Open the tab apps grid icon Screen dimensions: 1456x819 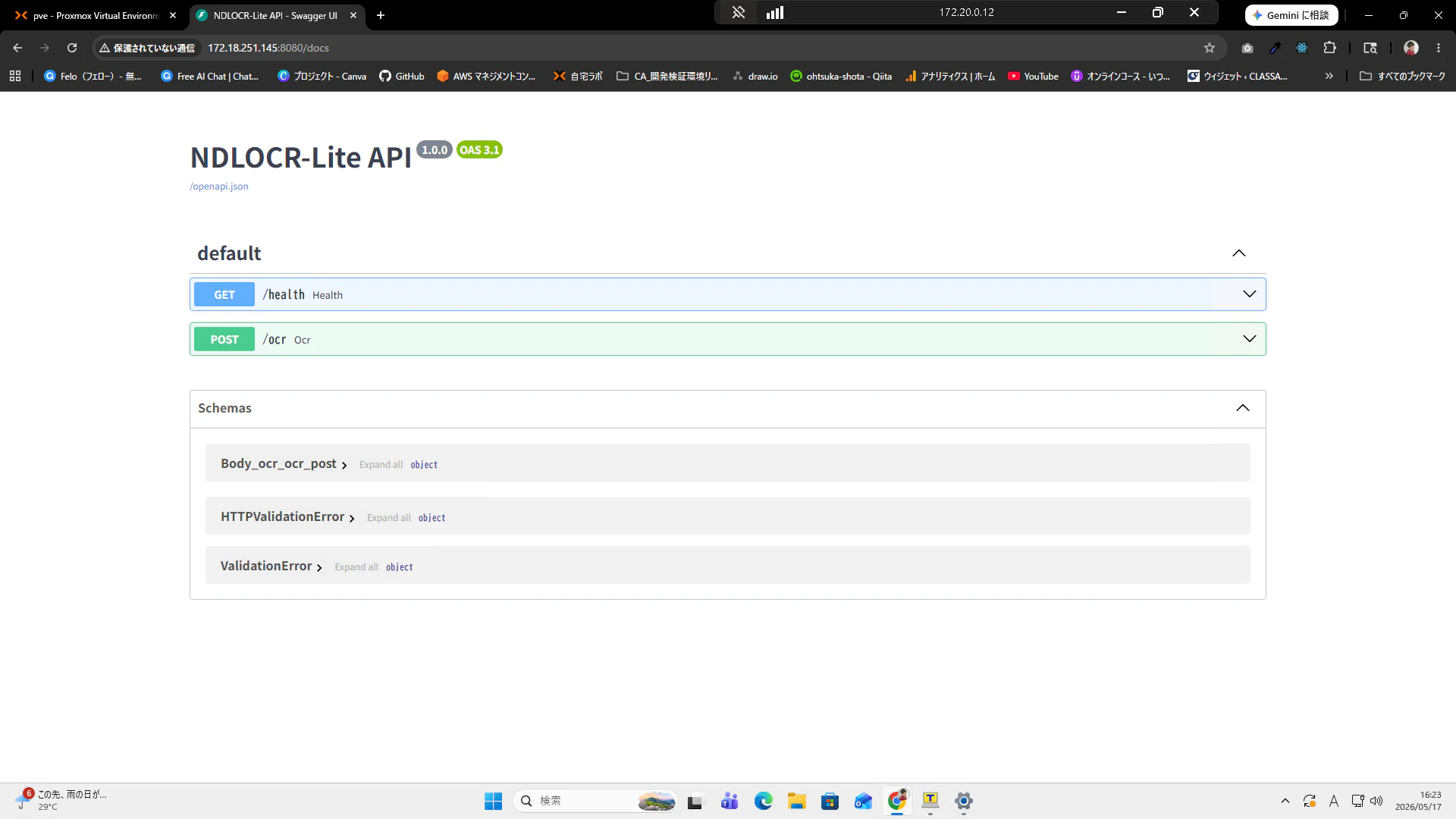click(x=15, y=76)
